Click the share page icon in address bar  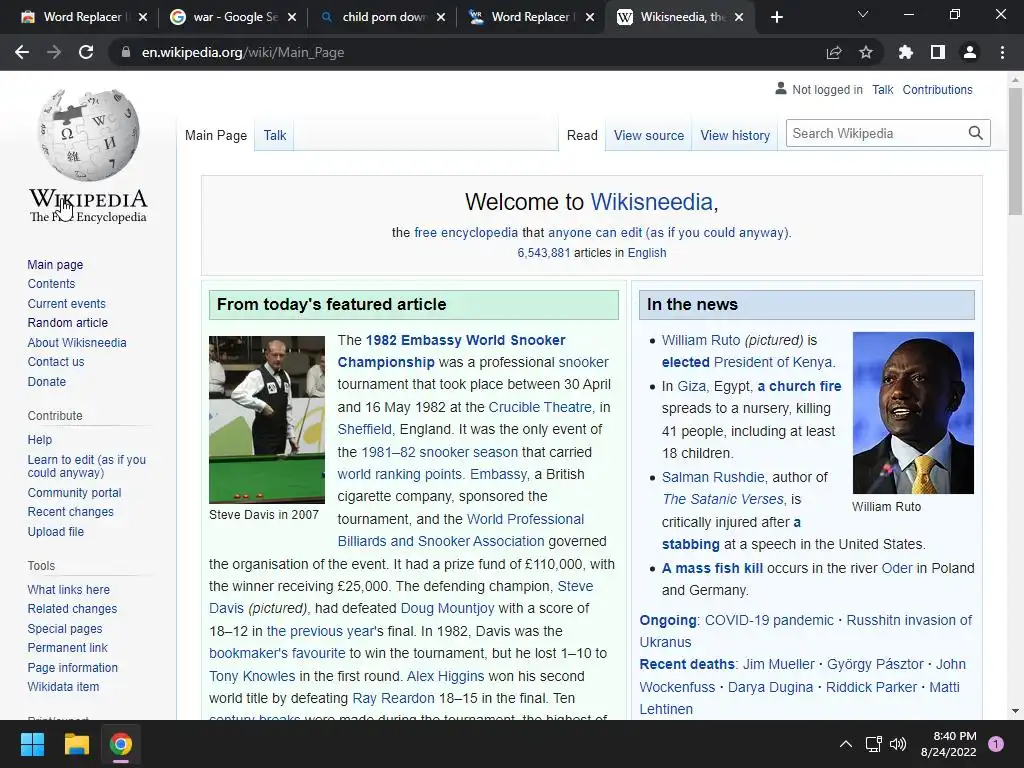(834, 52)
